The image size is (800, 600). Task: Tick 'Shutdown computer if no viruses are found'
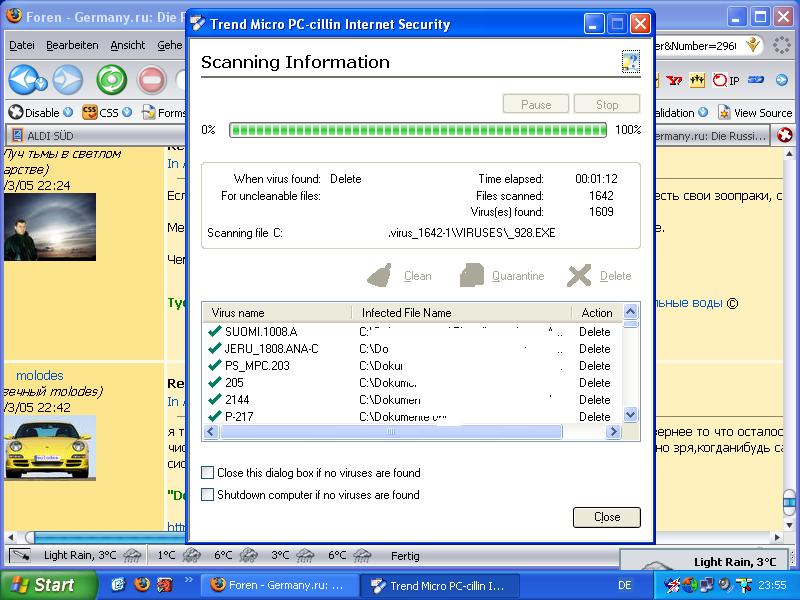click(x=207, y=495)
